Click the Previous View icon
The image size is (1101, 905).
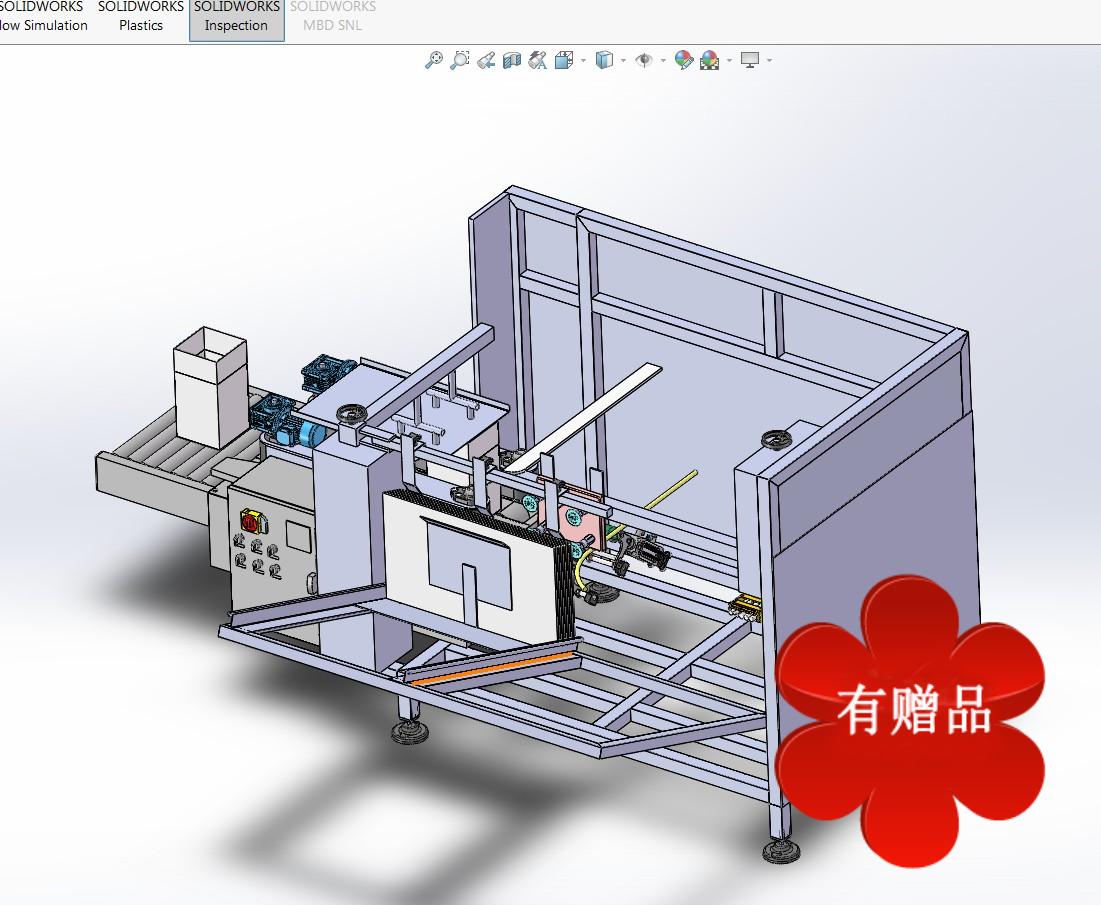(486, 60)
